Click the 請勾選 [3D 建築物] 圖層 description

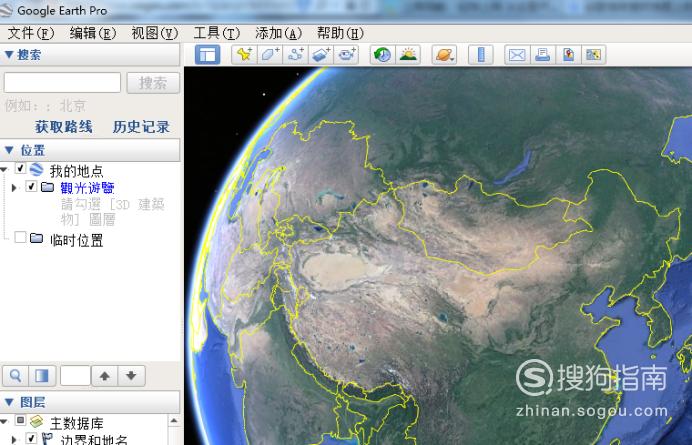coord(113,211)
